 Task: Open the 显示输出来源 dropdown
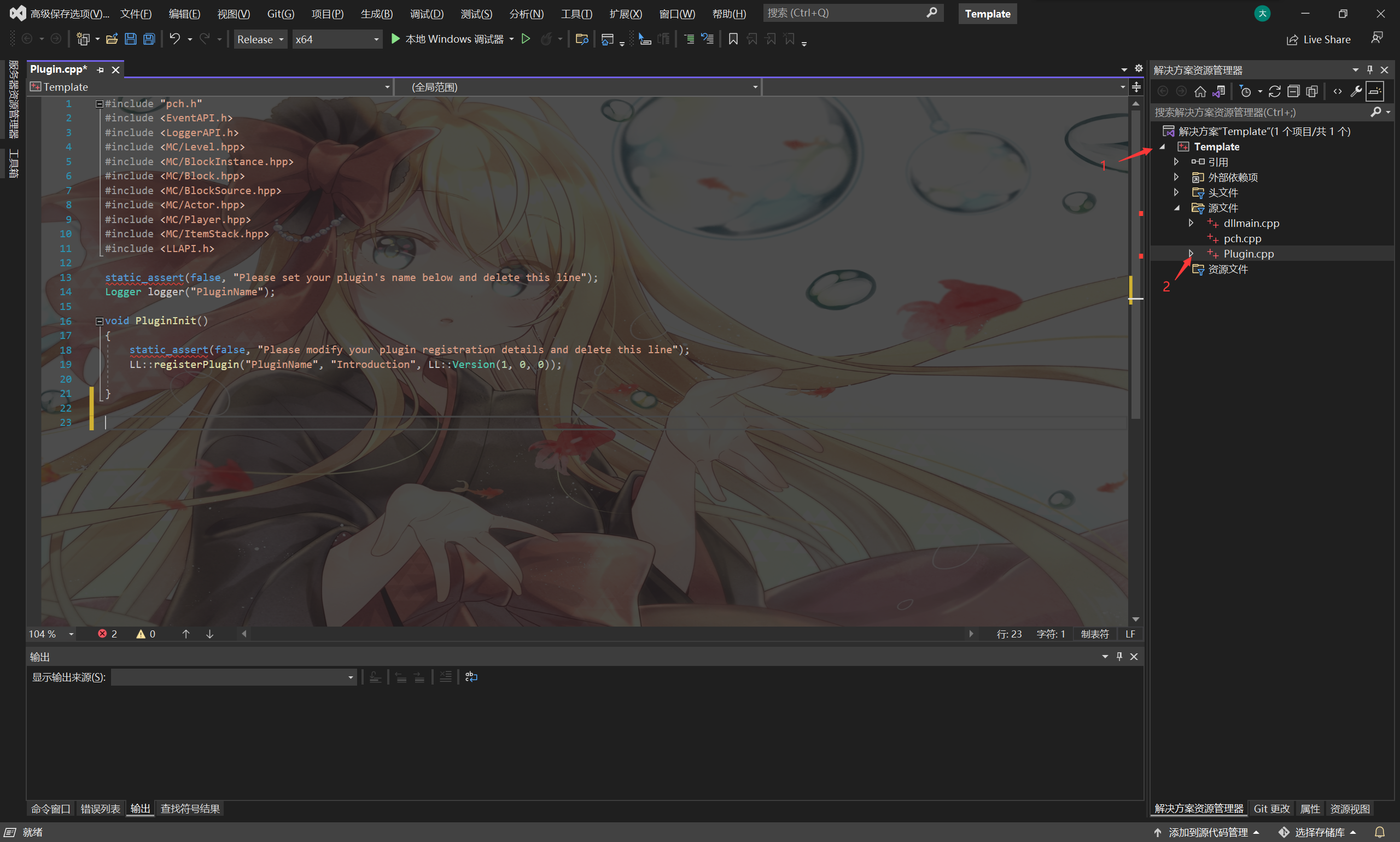click(x=233, y=677)
